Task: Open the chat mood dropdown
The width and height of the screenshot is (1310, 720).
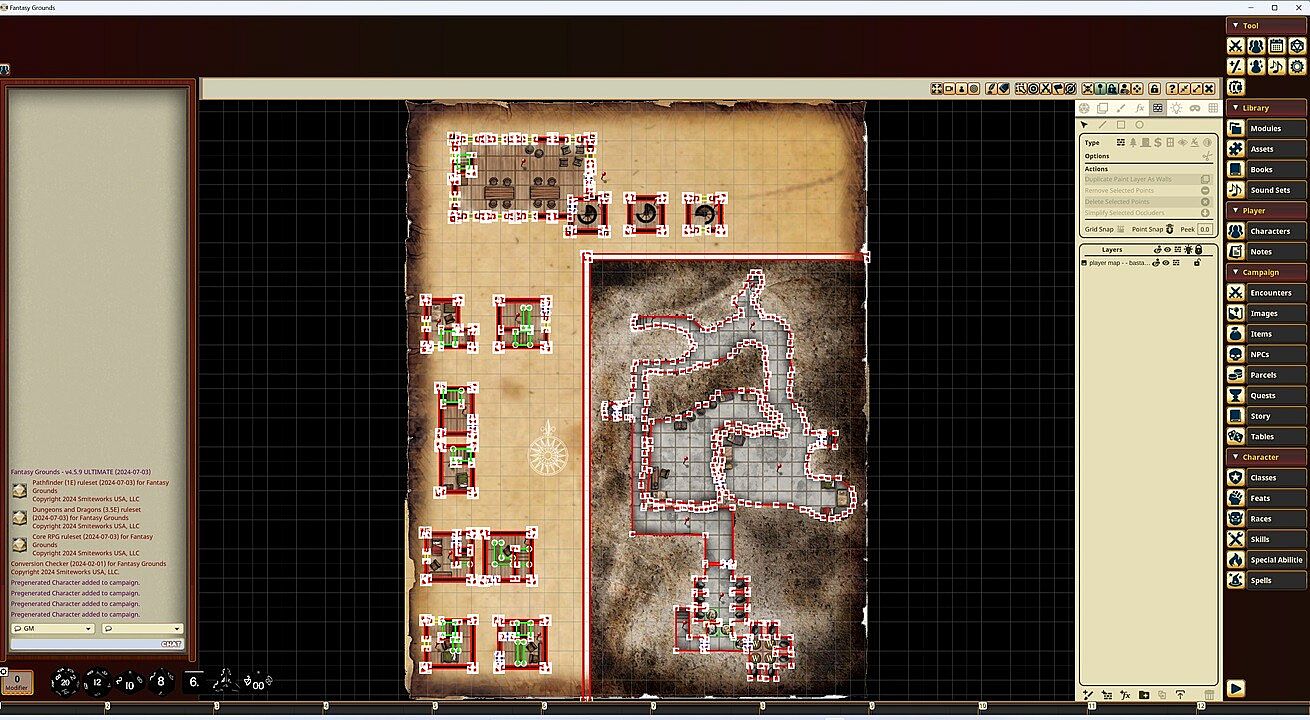Action: click(142, 629)
